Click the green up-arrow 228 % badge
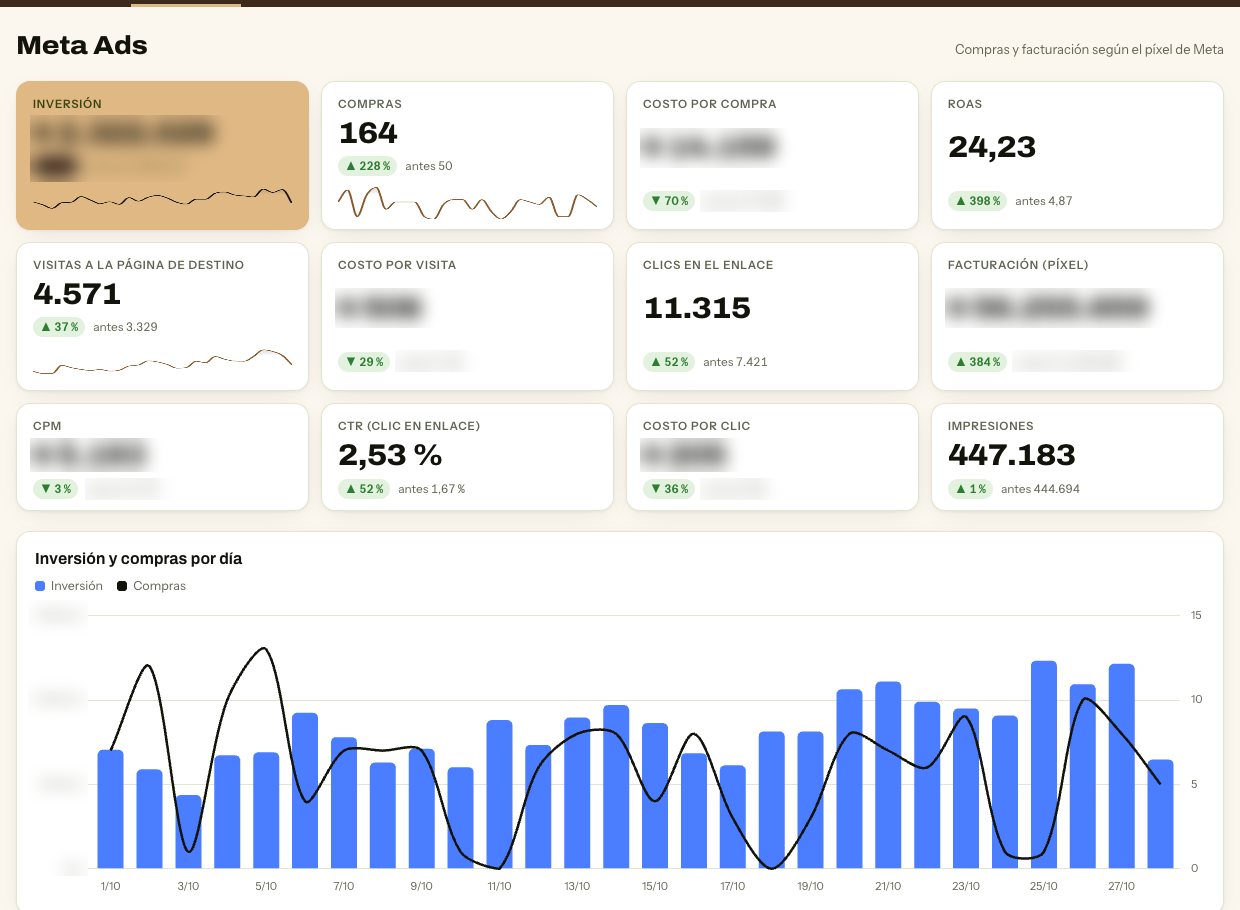 pos(368,166)
